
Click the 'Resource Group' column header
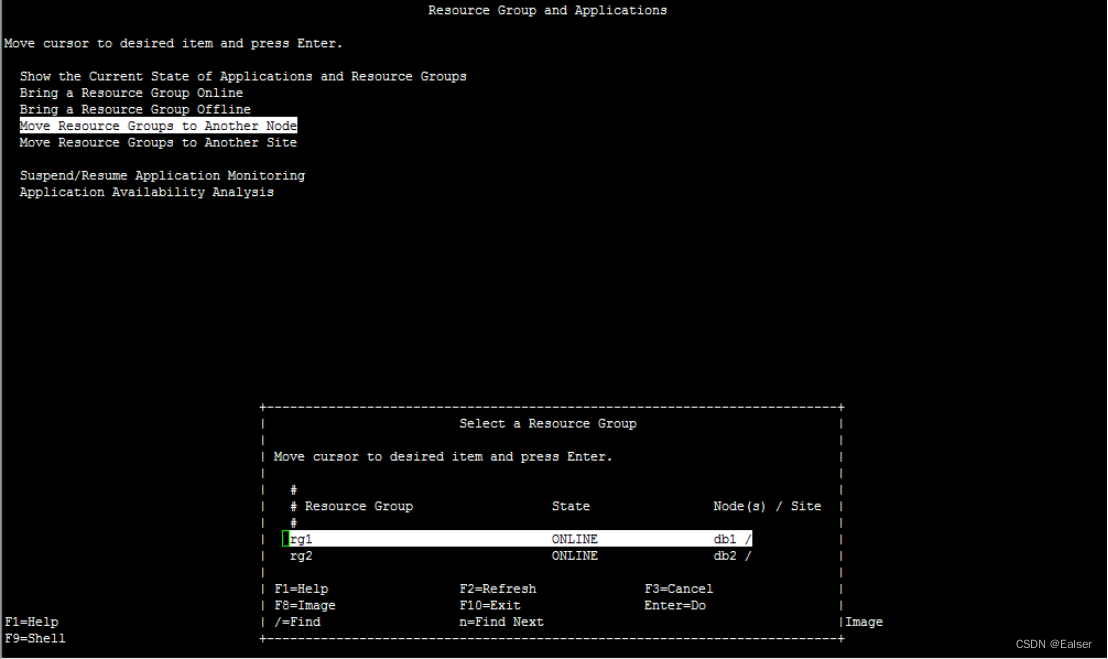pos(358,506)
